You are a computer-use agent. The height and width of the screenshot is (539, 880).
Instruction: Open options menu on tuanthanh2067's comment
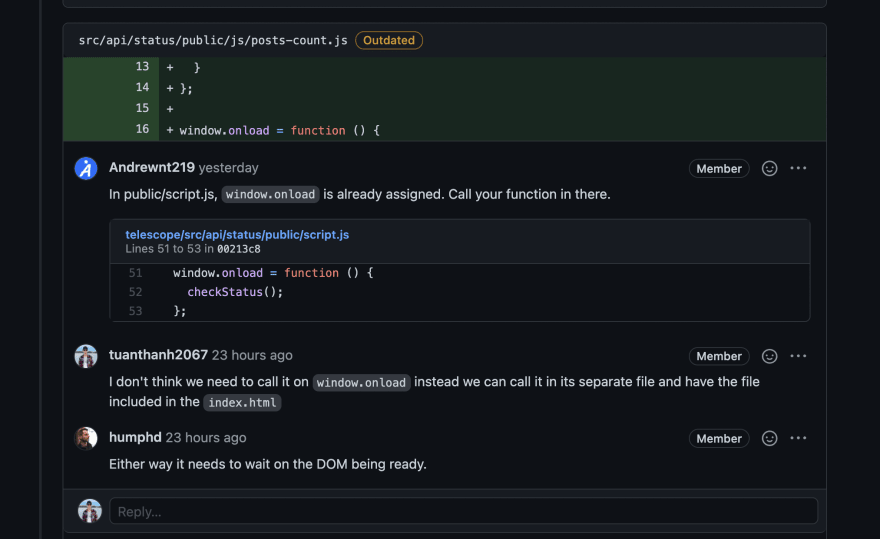point(798,356)
